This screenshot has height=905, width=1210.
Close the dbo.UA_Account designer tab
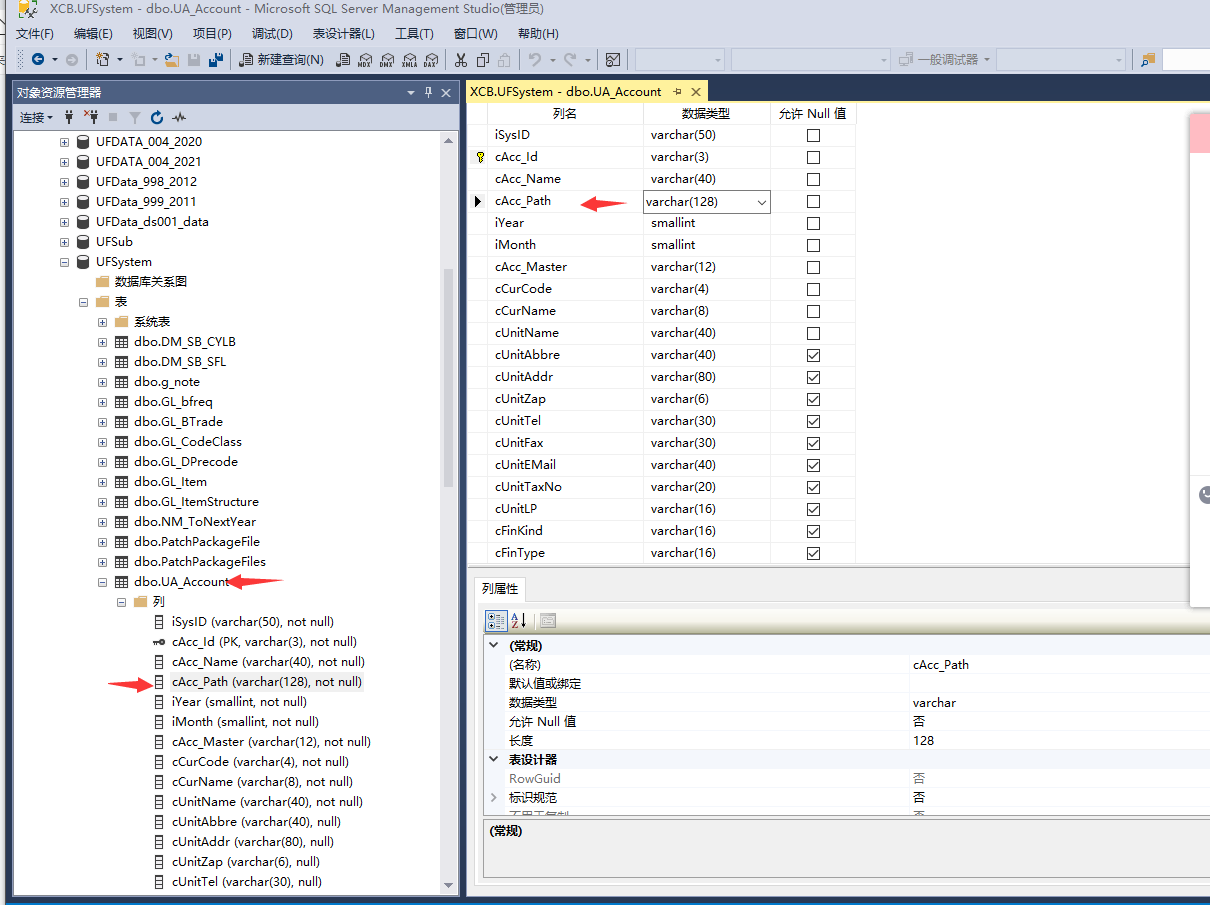[696, 92]
